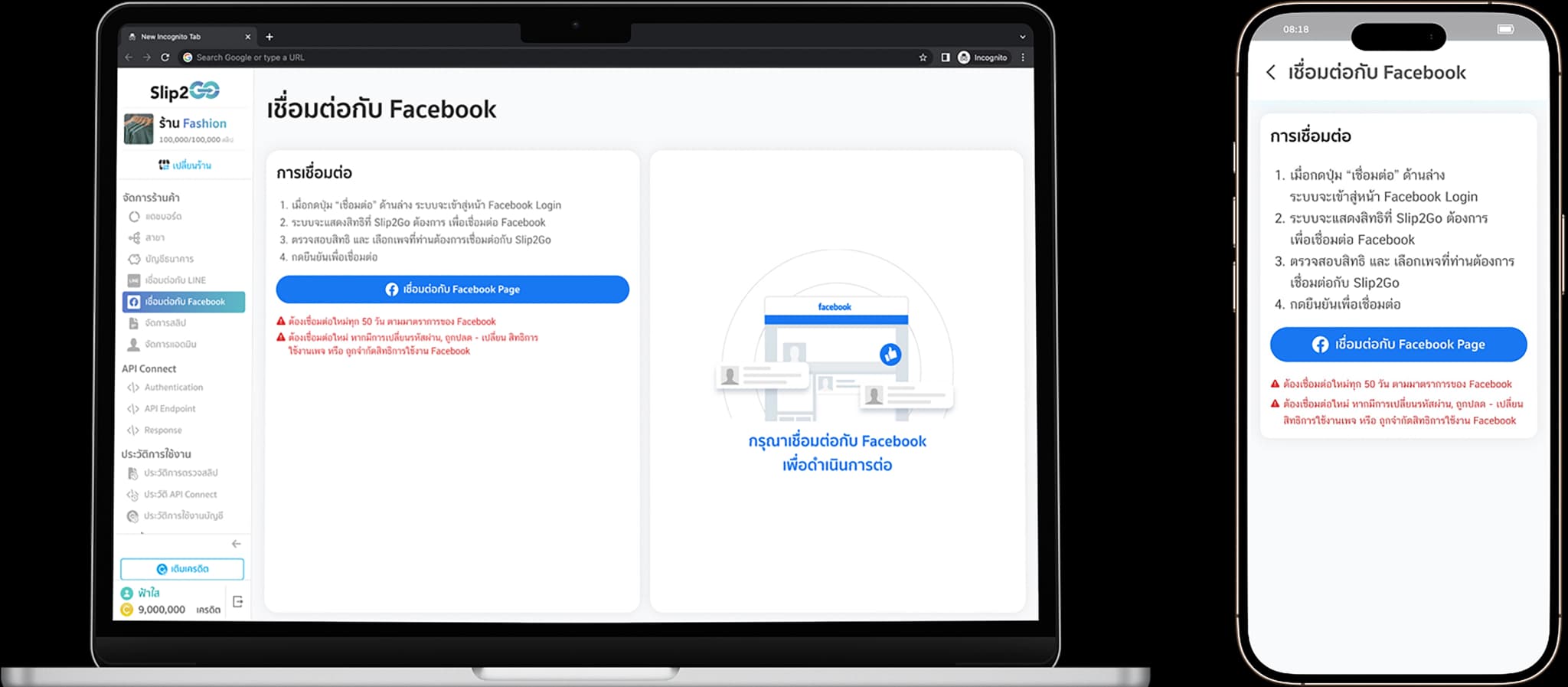Open the browser side panel icon
This screenshot has width=1568, height=687.
946,57
